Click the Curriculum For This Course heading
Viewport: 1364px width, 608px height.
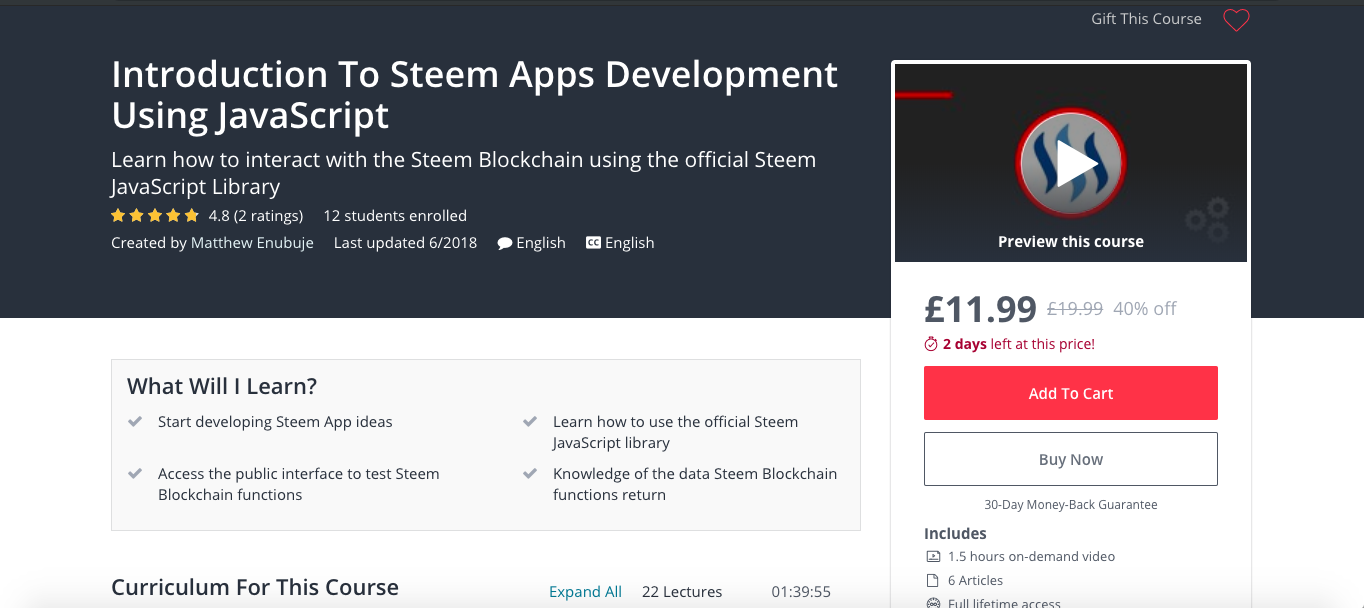(255, 588)
